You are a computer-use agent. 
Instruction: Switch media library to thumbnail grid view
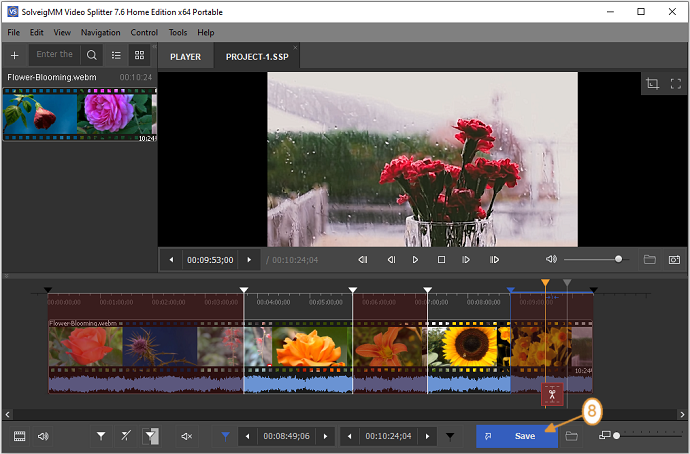pos(139,55)
